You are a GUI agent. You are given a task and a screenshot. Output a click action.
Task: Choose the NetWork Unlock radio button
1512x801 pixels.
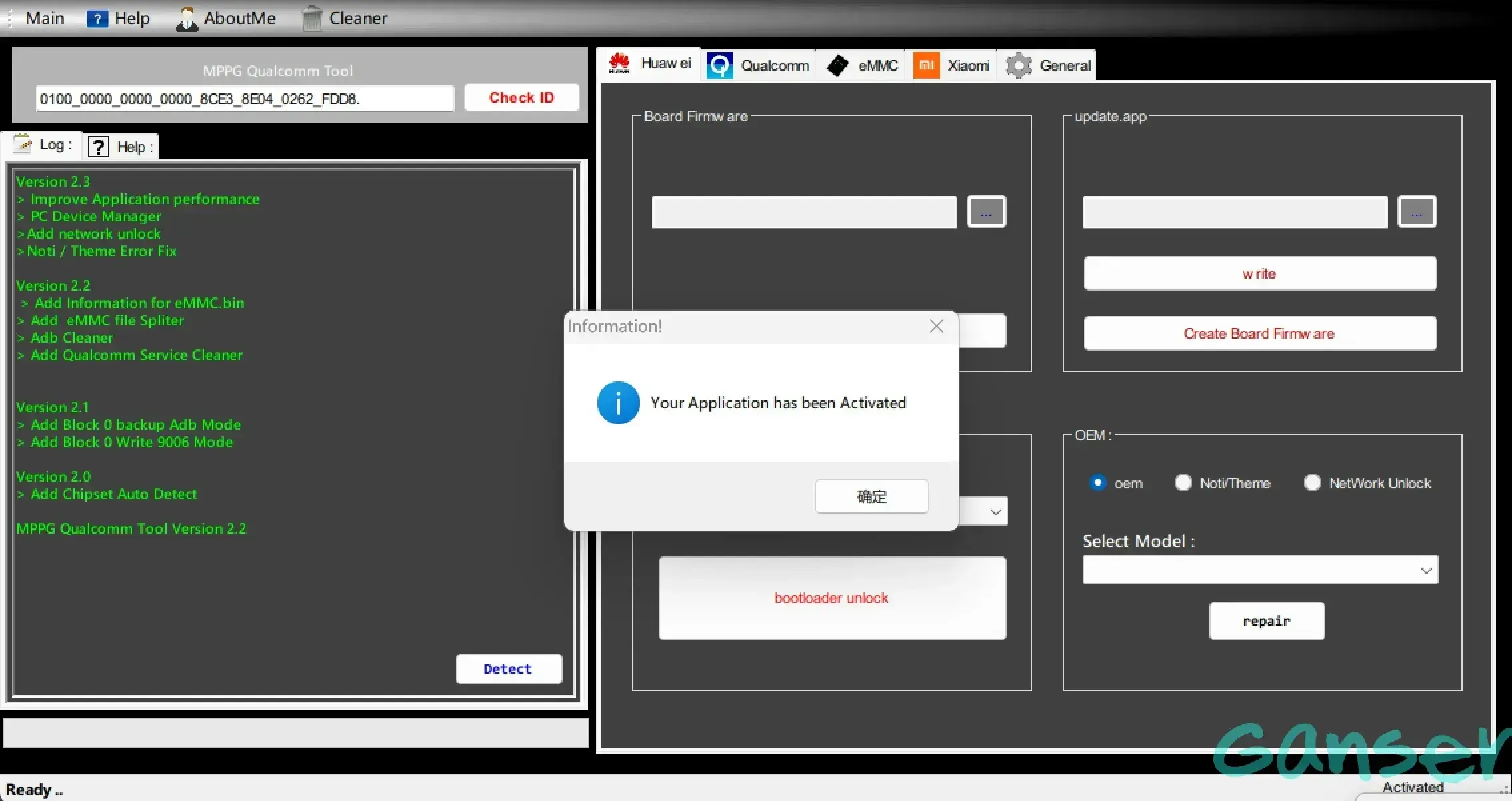[1312, 482]
